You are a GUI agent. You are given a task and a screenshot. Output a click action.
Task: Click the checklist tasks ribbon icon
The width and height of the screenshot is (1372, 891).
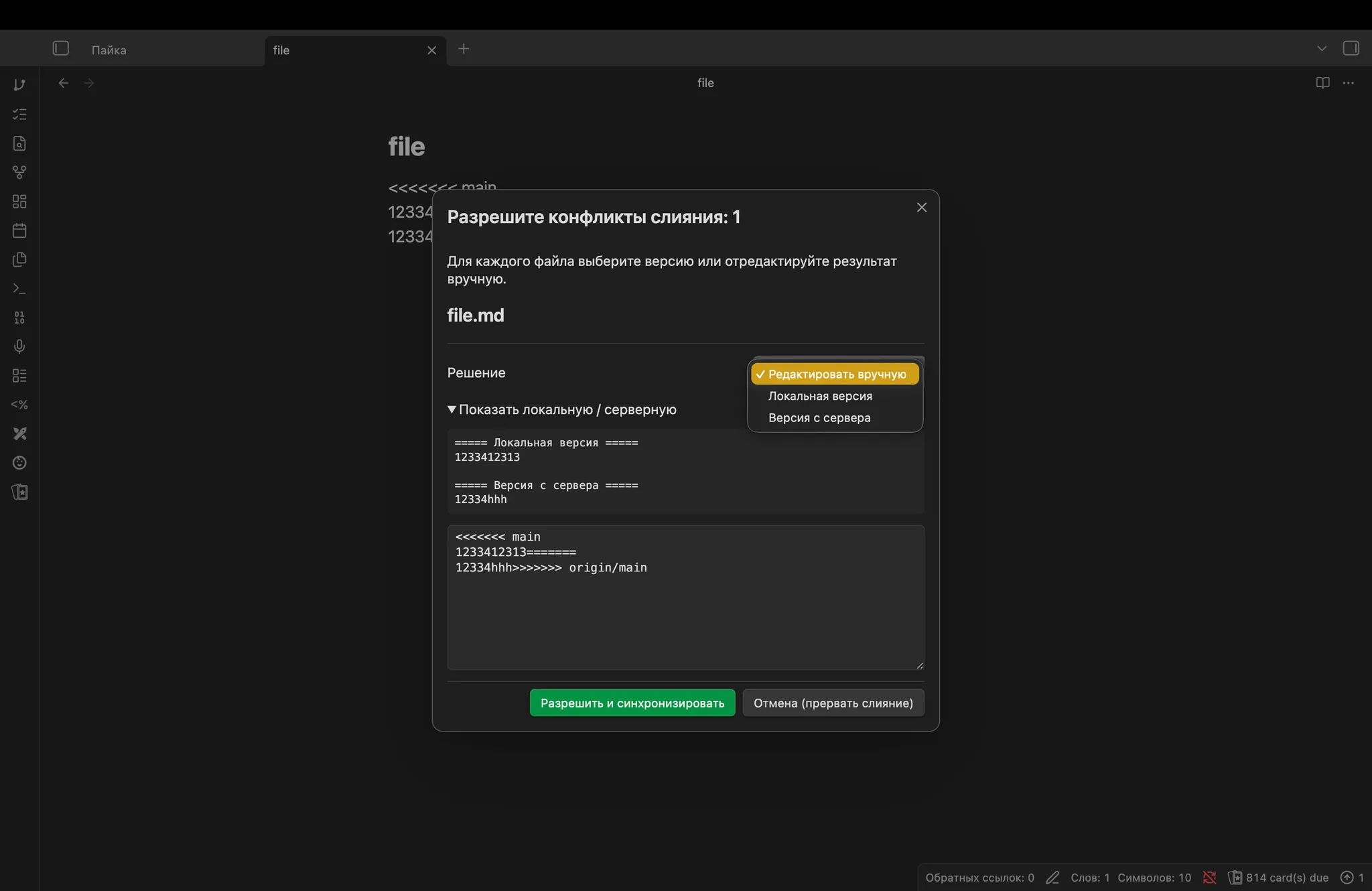[x=19, y=115]
